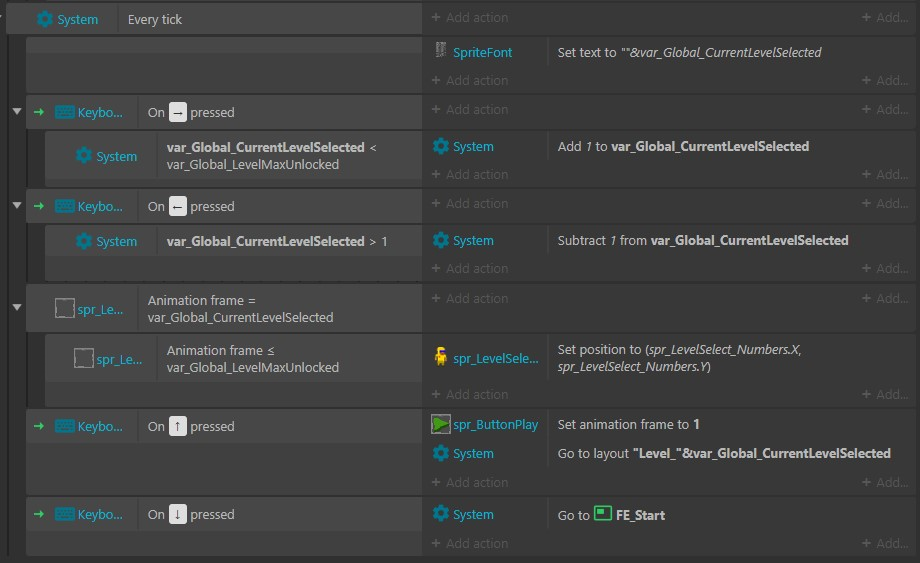Click spr_Le sprite icon in Animation frame ≤ condition
Screen dimensions: 920x563
pyautogui.click(x=84, y=358)
